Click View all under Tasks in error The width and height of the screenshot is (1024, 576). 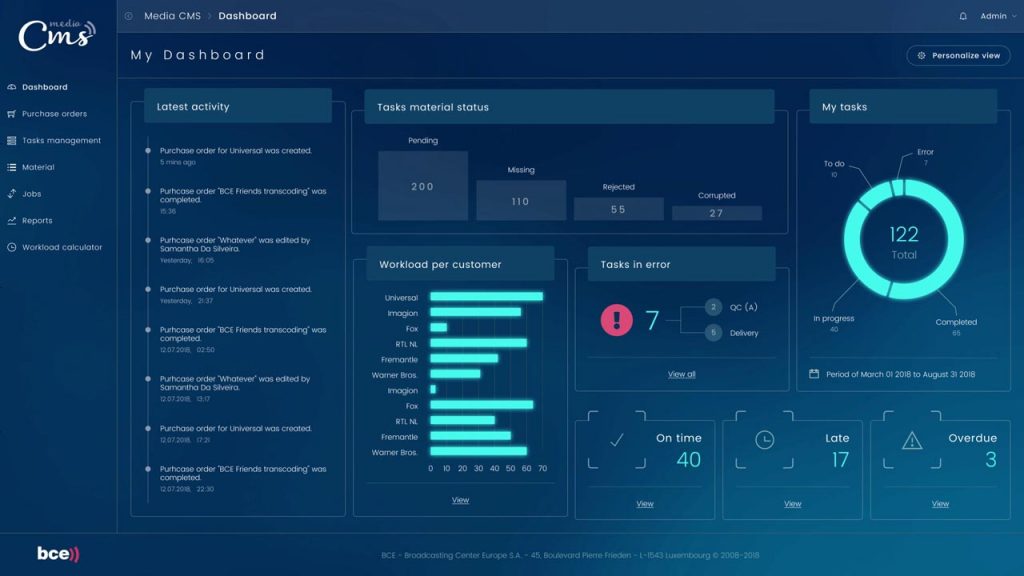[x=681, y=374]
